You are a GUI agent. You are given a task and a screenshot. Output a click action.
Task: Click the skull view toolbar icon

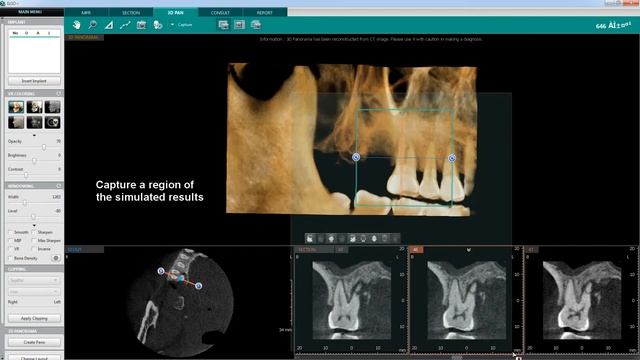point(158,25)
